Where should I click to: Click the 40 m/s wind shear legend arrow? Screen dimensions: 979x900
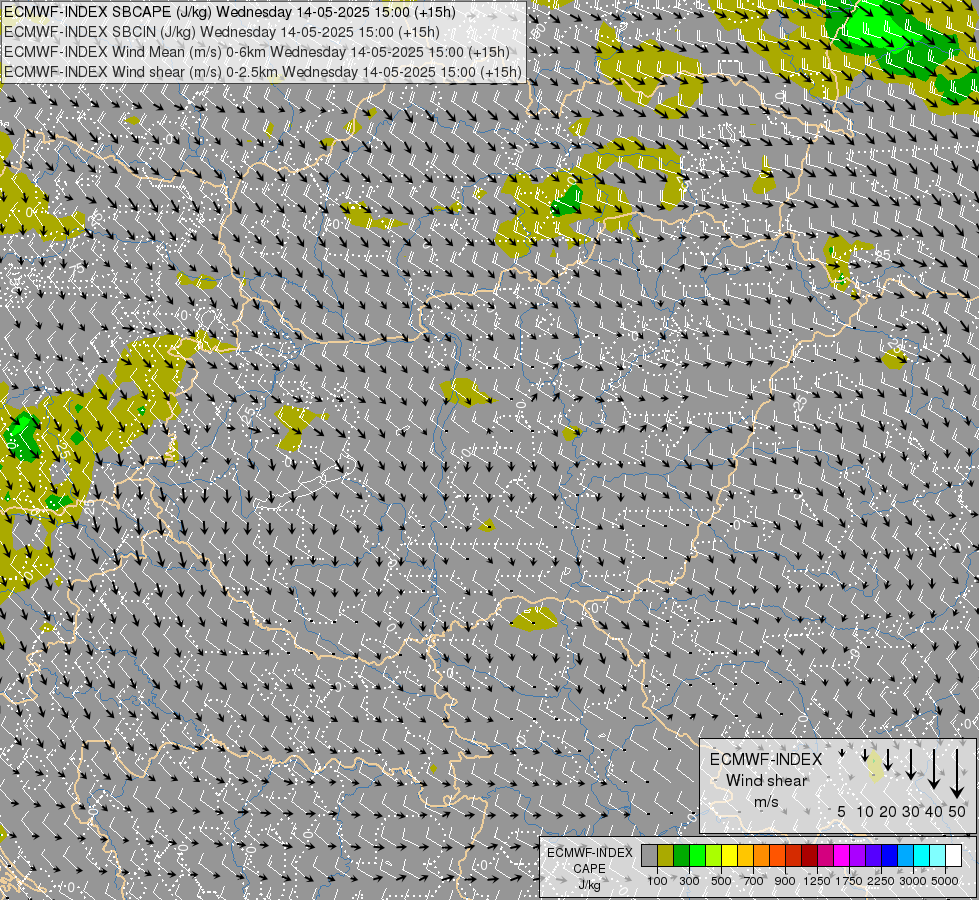934,769
